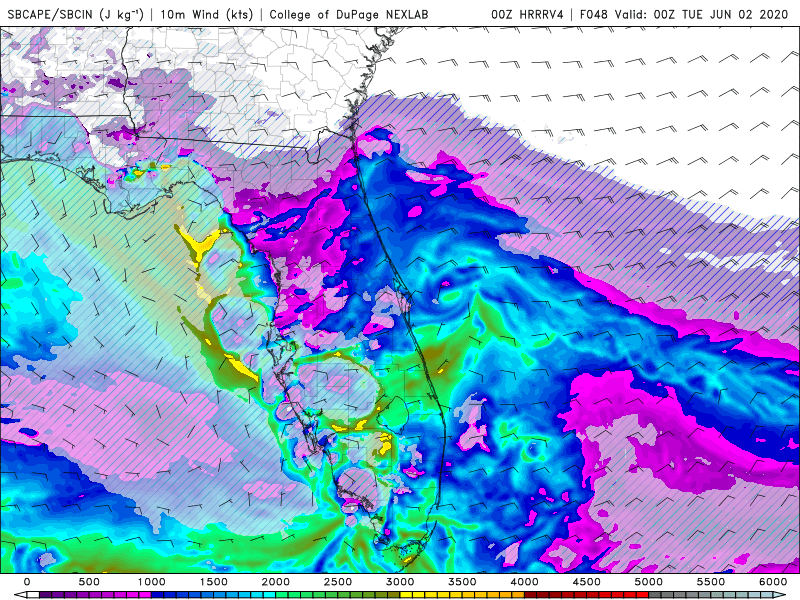The image size is (800, 600).
Task: Click the dark blue swatch right after 1000
Action: [x=157, y=595]
